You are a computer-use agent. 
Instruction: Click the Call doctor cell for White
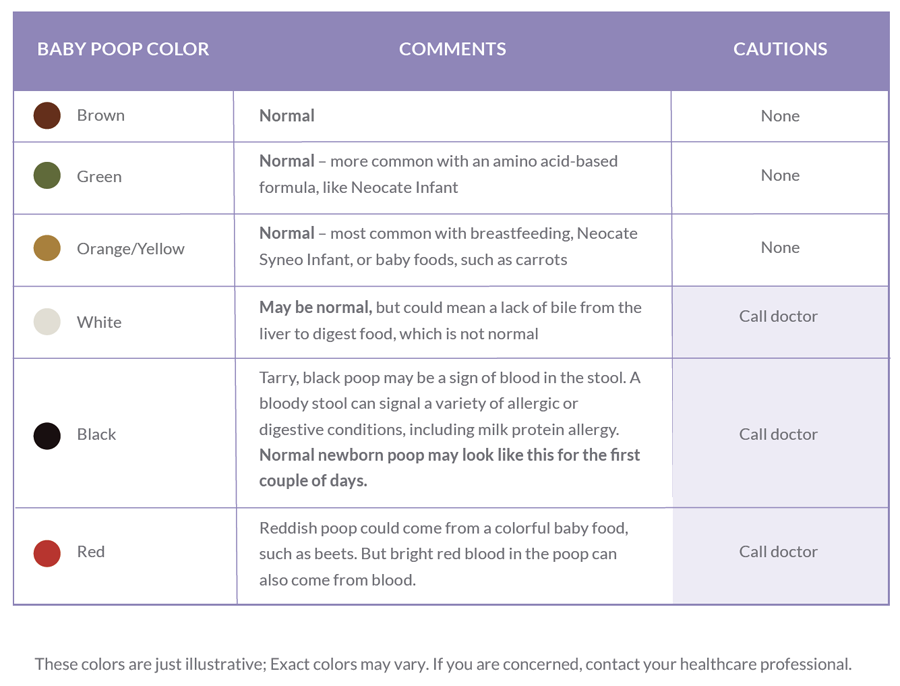click(781, 322)
